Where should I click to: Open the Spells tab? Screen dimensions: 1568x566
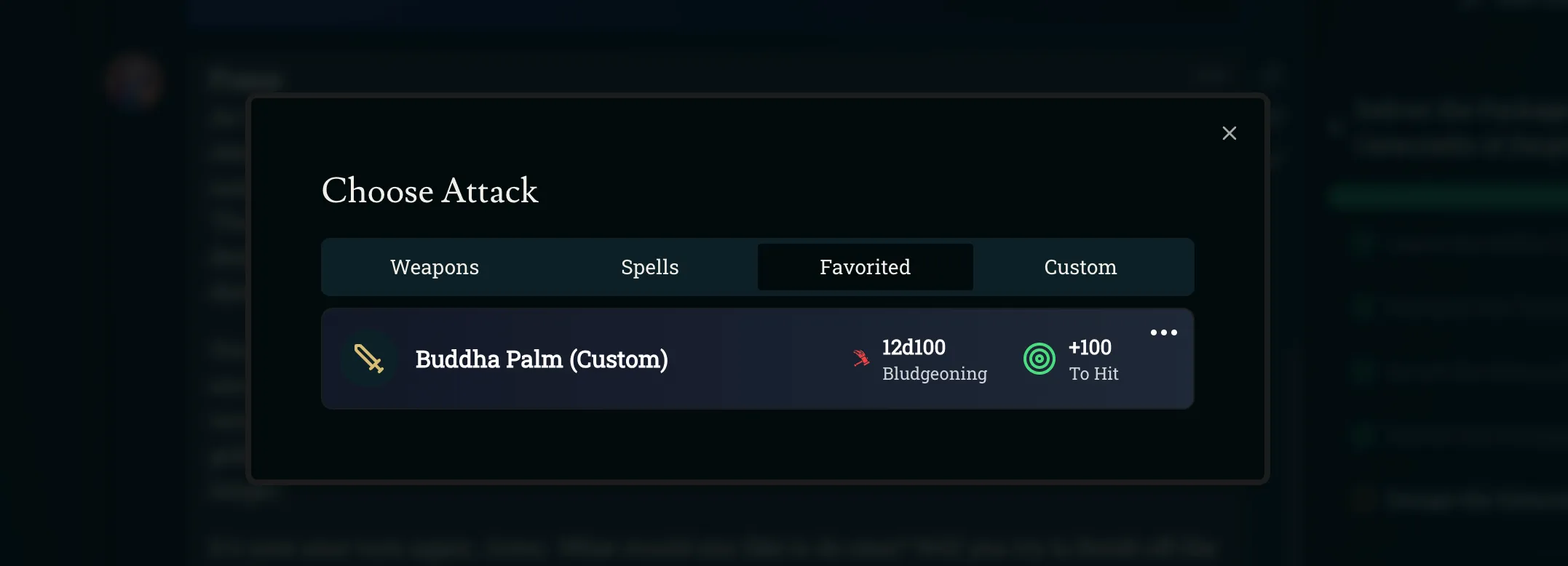click(x=649, y=267)
